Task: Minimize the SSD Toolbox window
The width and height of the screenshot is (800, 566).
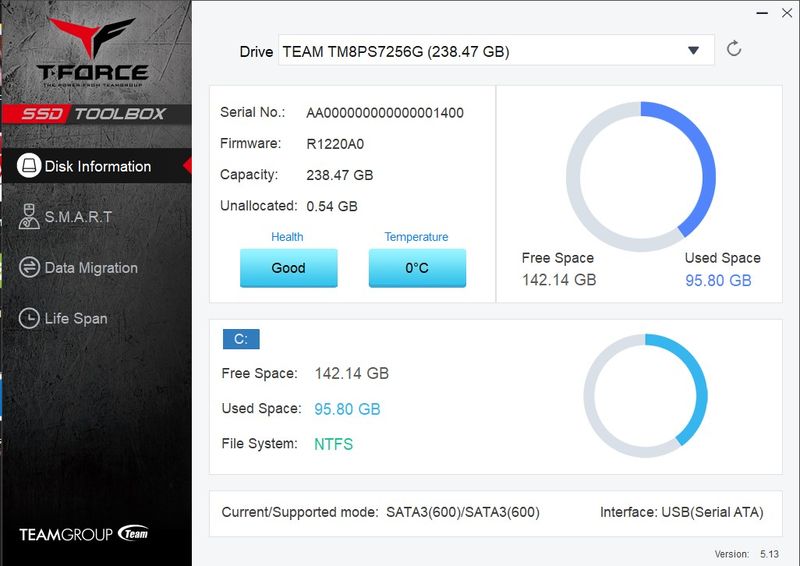Action: coord(762,13)
